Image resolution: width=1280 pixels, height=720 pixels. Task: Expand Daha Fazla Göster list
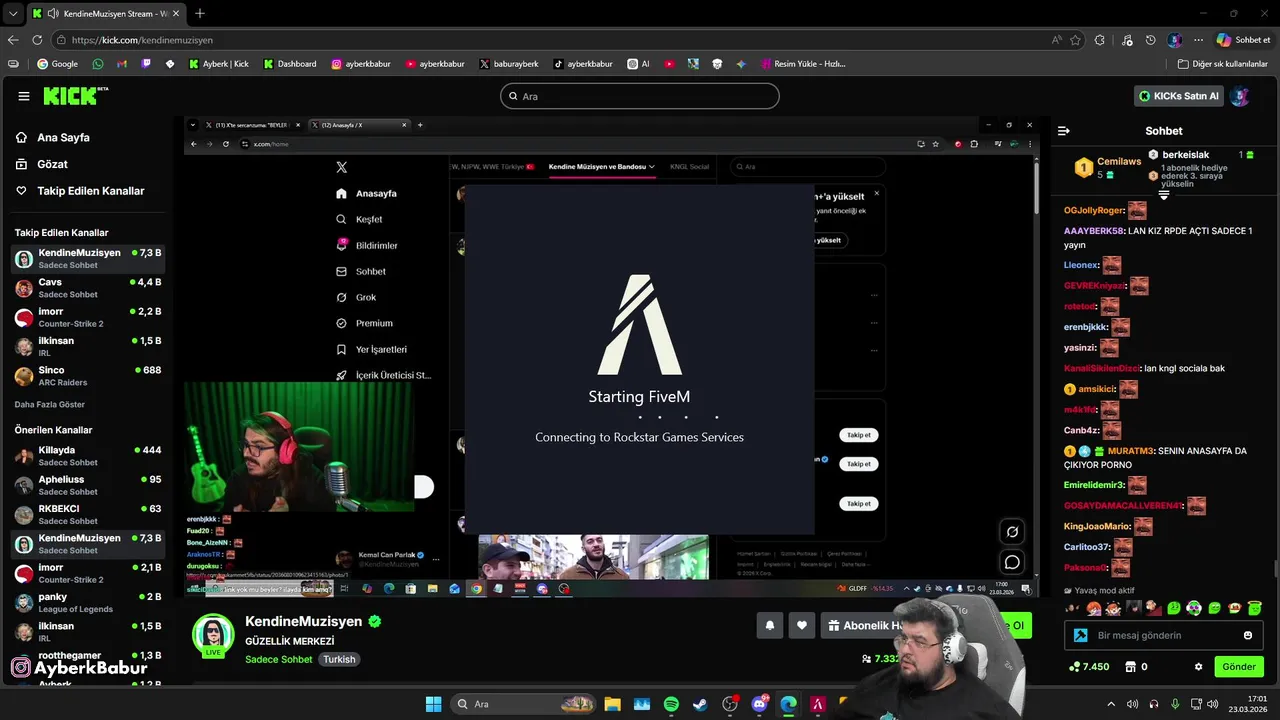50,404
